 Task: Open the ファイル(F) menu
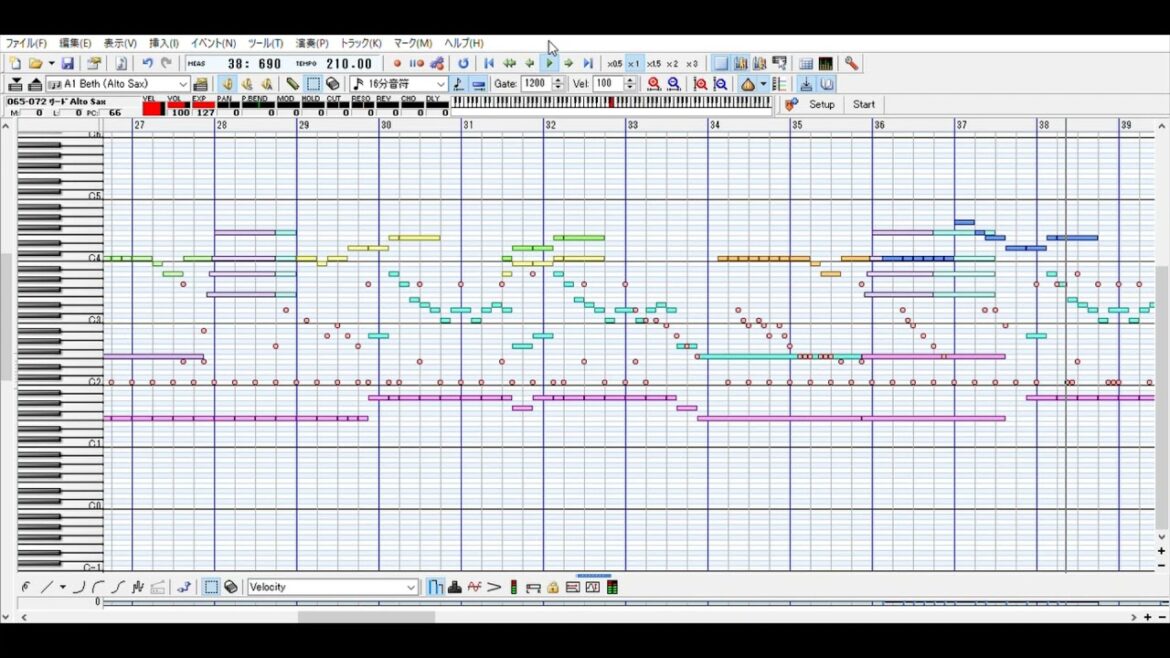(x=26, y=43)
